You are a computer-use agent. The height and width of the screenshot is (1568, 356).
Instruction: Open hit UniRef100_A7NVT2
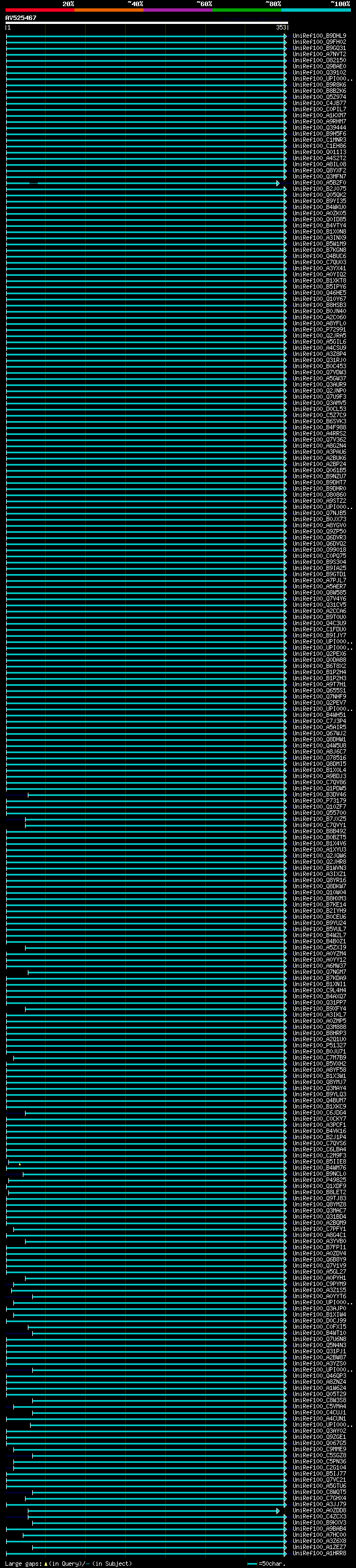point(319,54)
